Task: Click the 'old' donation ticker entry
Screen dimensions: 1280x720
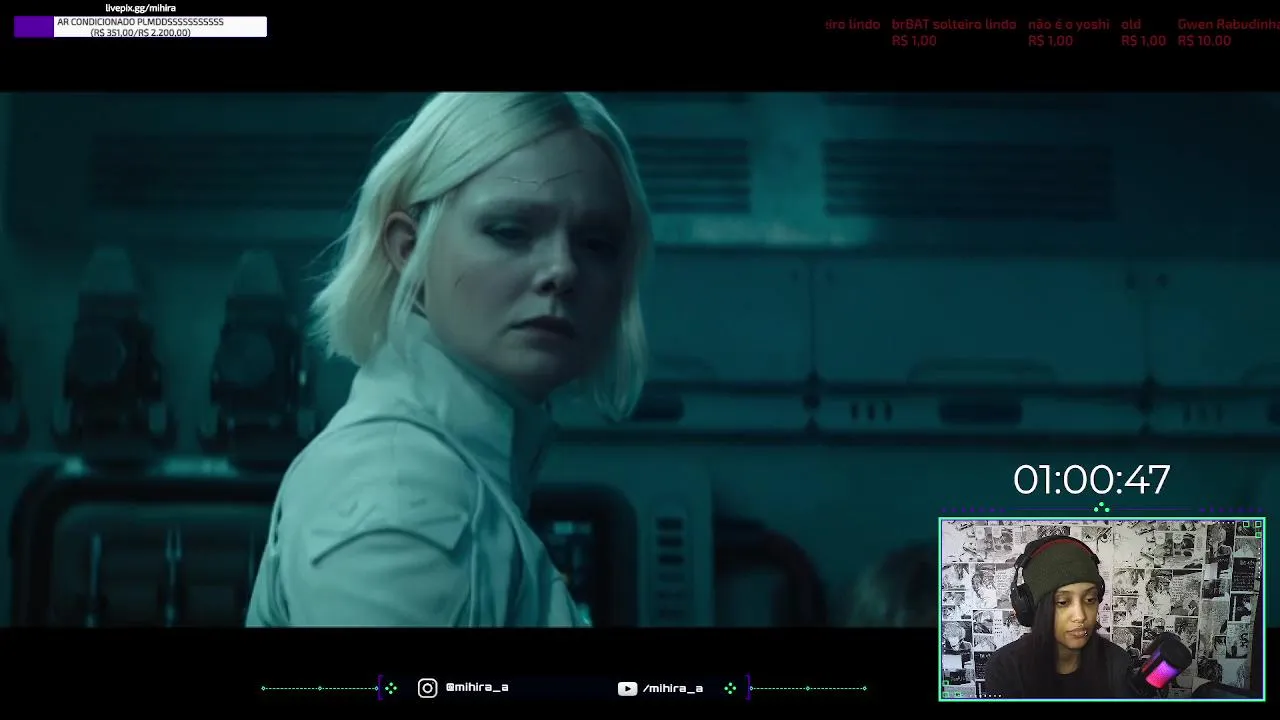Action: pos(1143,32)
